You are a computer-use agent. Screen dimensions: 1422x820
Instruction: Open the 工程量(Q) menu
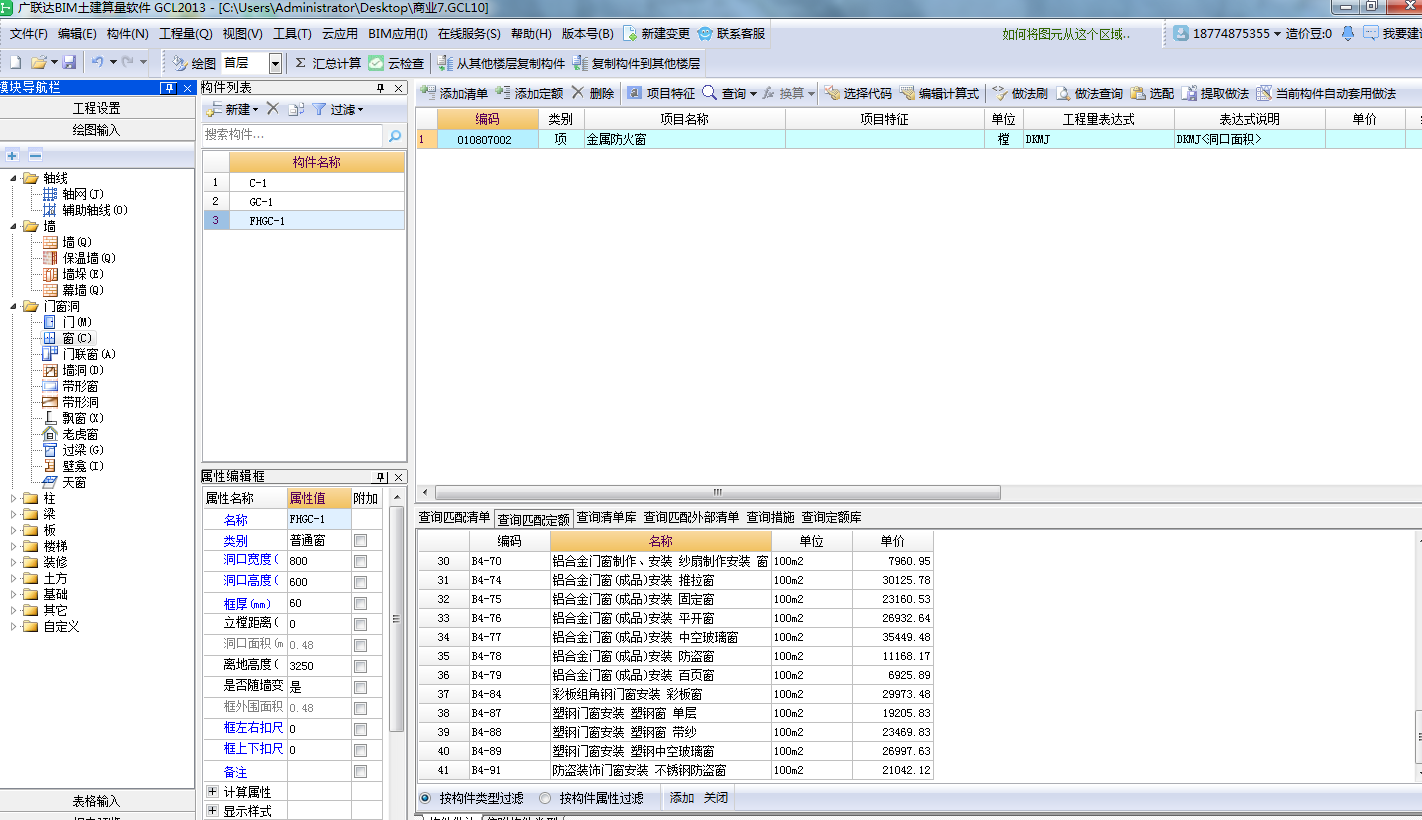186,33
